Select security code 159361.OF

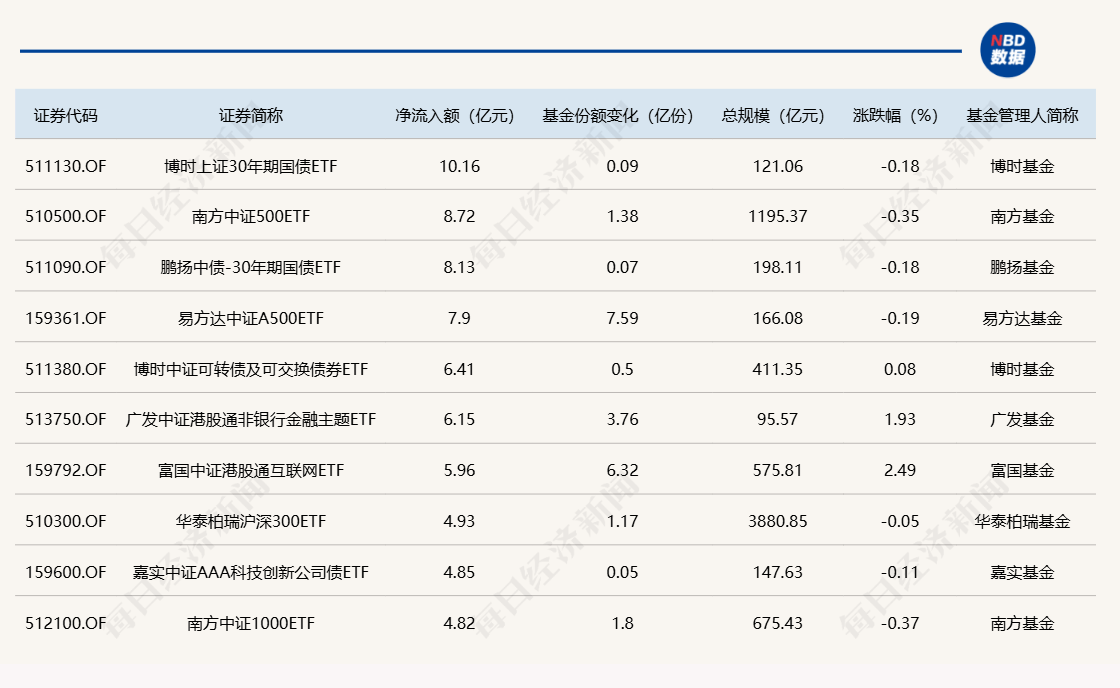(x=66, y=318)
